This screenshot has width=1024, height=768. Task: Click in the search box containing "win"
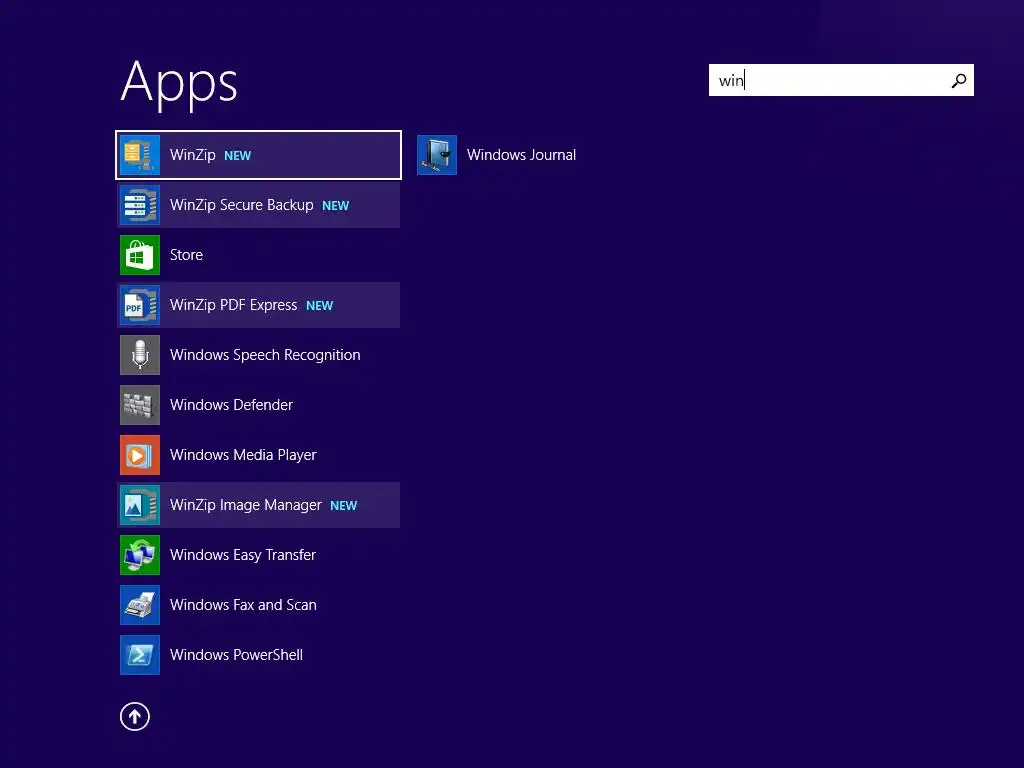pyautogui.click(x=841, y=80)
